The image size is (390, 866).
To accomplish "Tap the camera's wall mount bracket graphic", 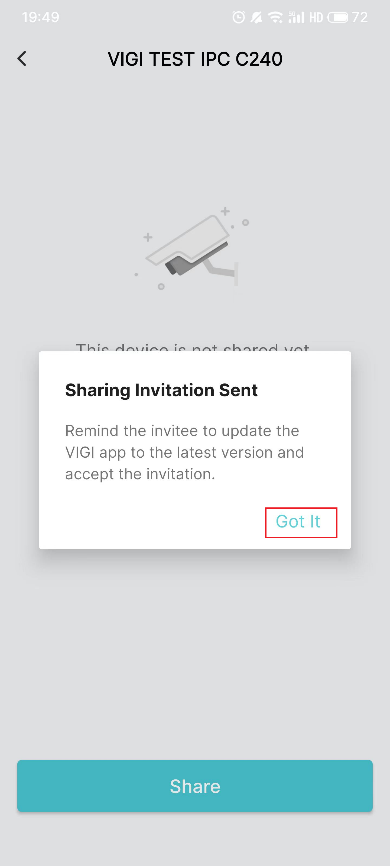I will (x=223, y=271).
